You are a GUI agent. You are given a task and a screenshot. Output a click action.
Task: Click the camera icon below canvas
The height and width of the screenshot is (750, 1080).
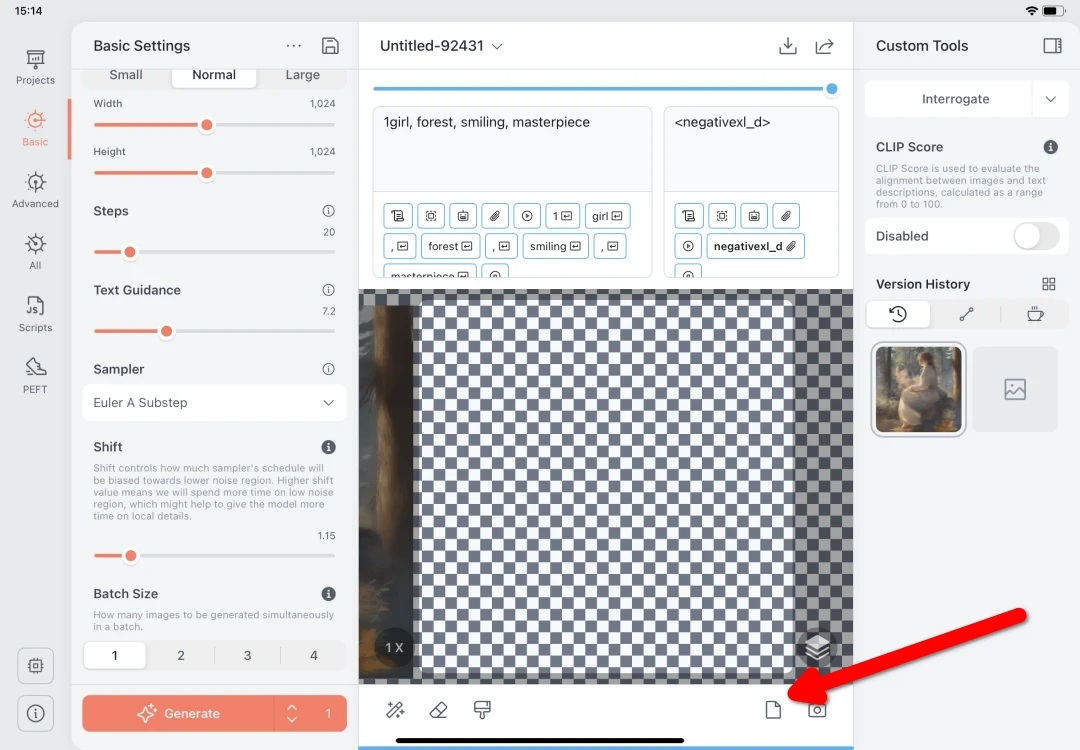(817, 710)
